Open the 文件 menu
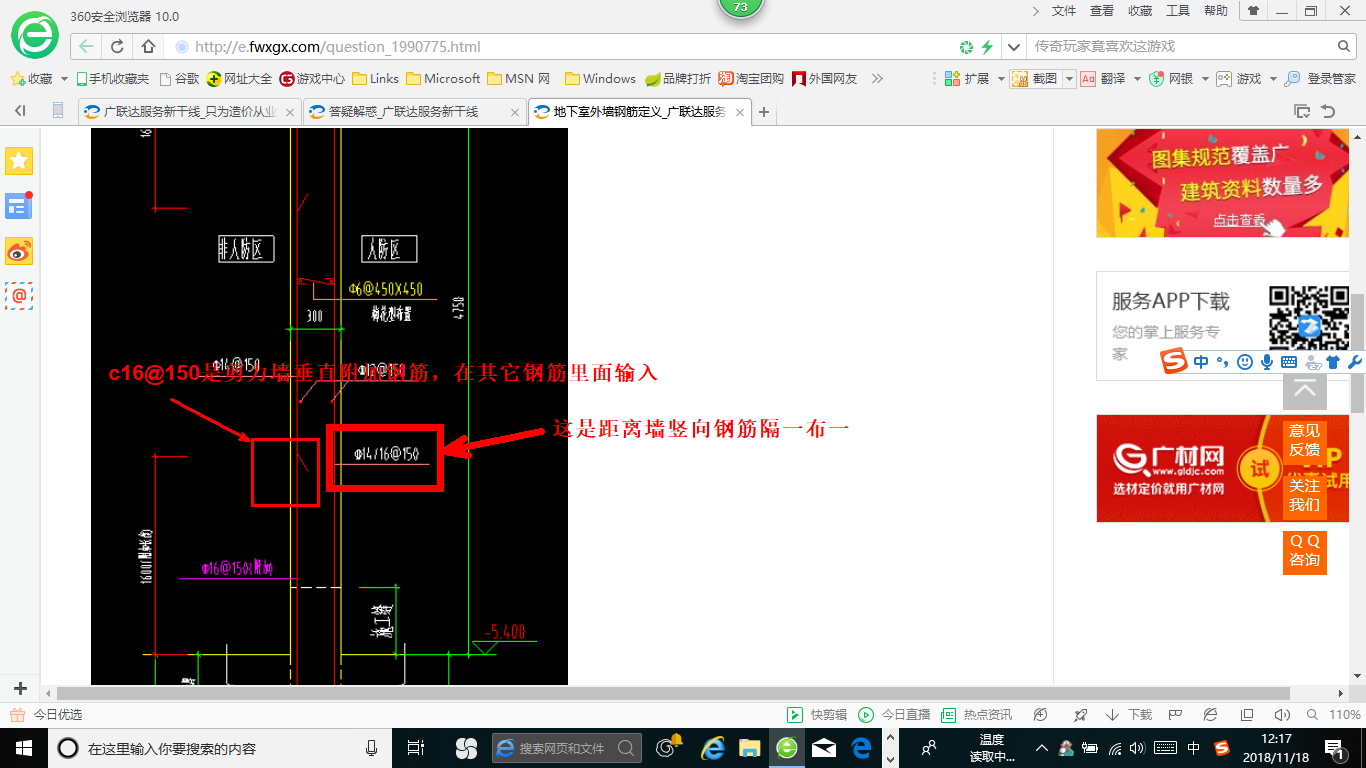This screenshot has width=1366, height=768. (x=1064, y=11)
